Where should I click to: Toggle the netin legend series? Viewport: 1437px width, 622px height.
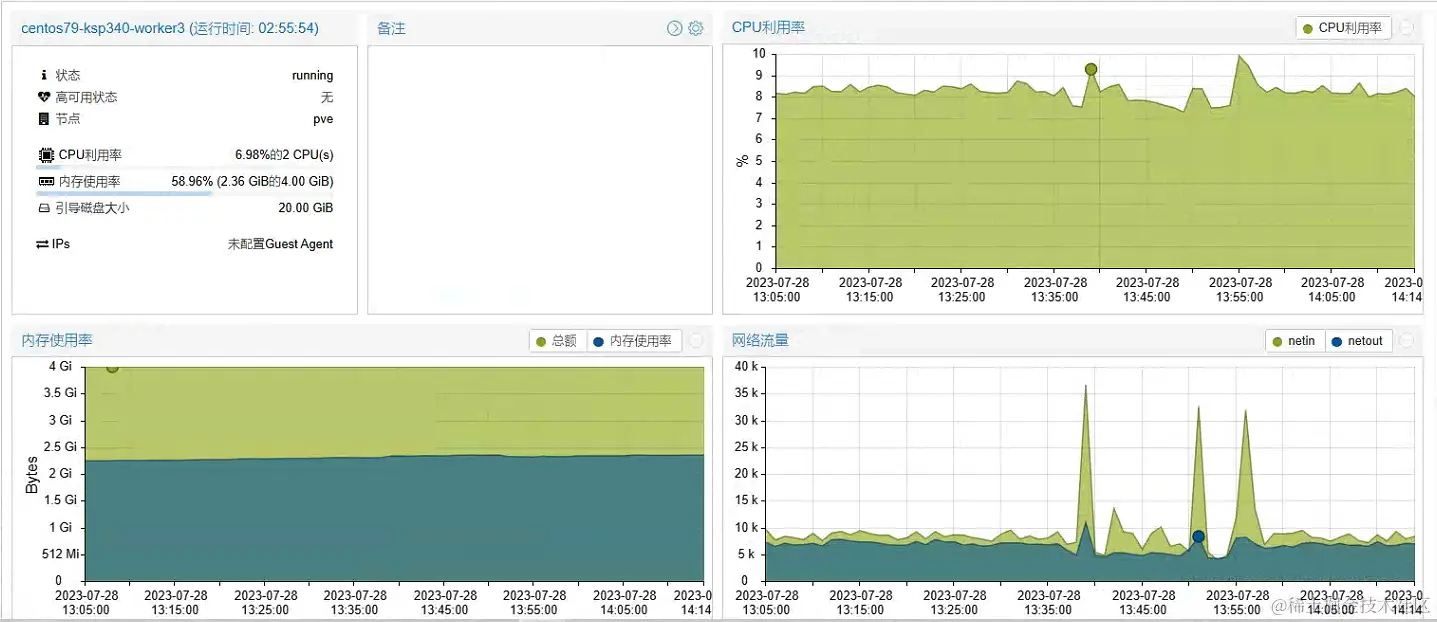1295,341
